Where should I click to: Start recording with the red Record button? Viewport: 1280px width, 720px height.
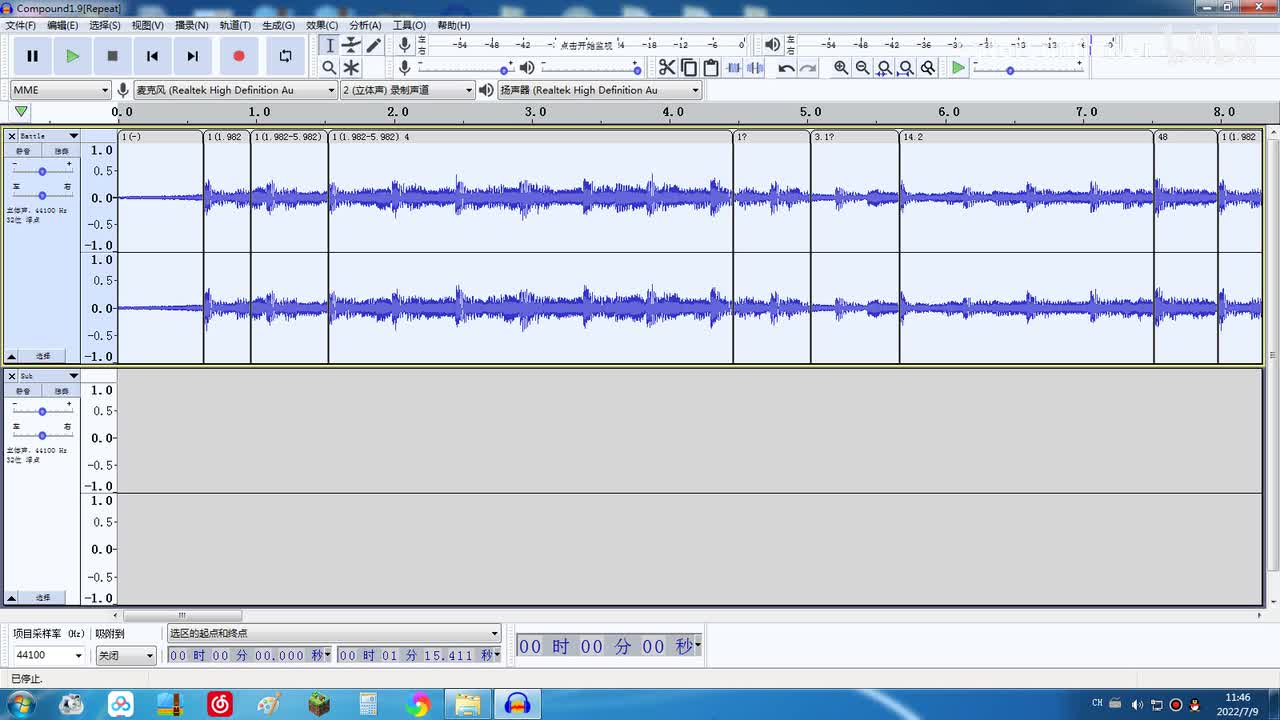[x=238, y=56]
